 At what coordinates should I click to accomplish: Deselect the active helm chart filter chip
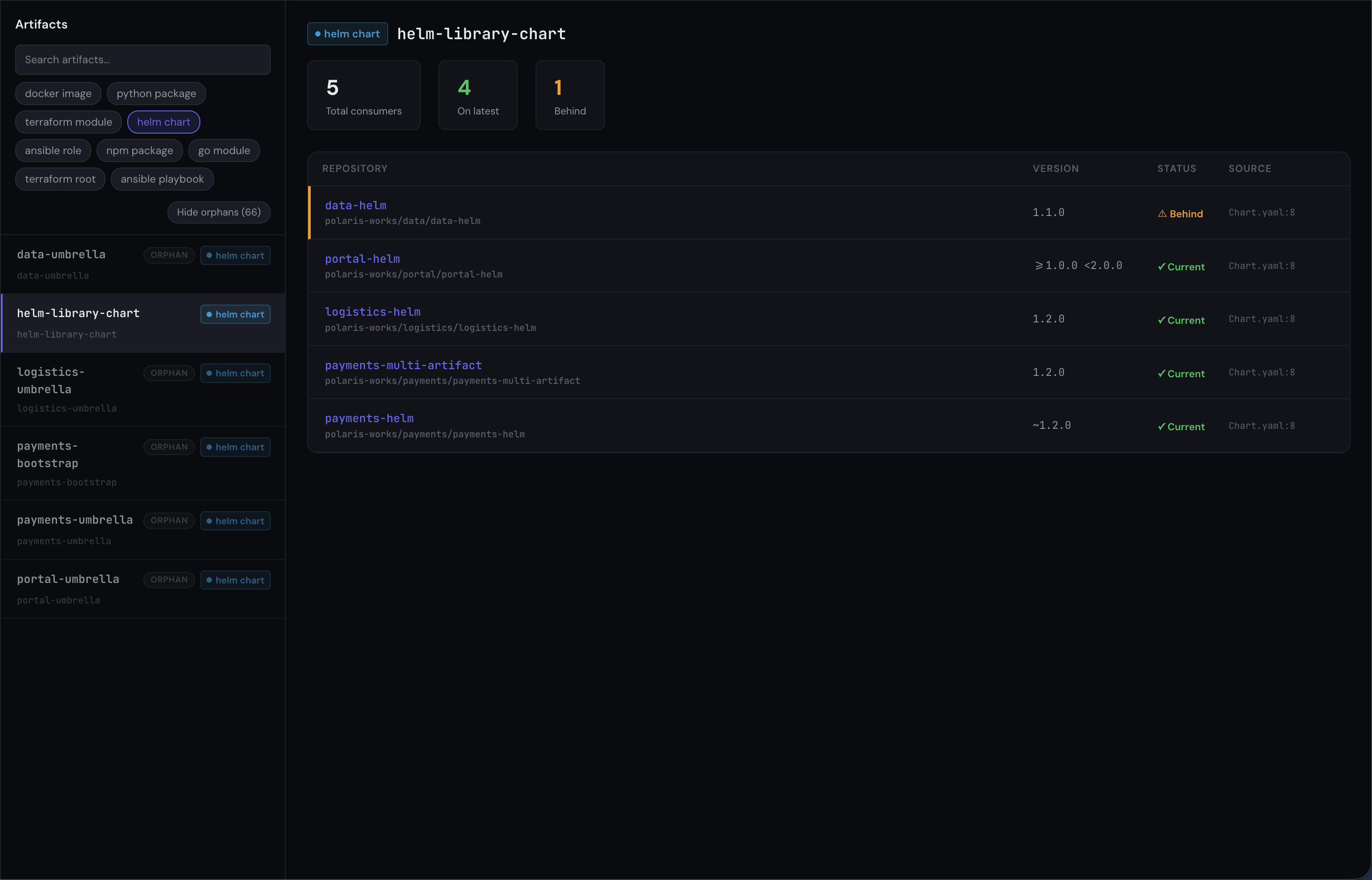pos(163,122)
